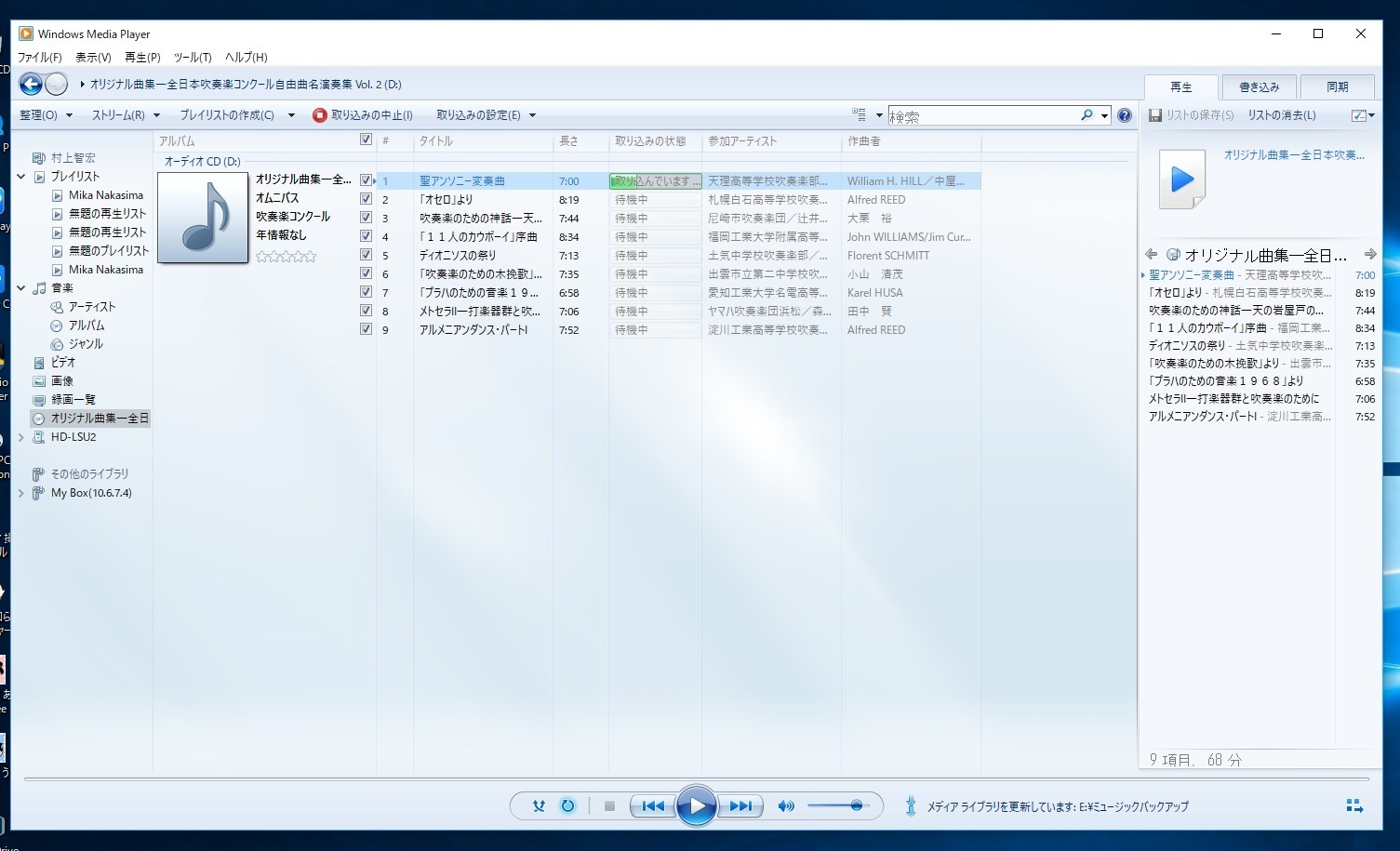This screenshot has height=851, width=1400.
Task: Toggle repeat playback
Action: [x=567, y=806]
